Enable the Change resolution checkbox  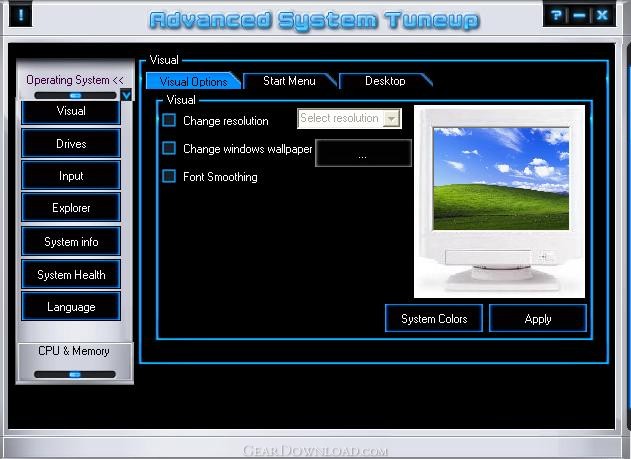[169, 121]
